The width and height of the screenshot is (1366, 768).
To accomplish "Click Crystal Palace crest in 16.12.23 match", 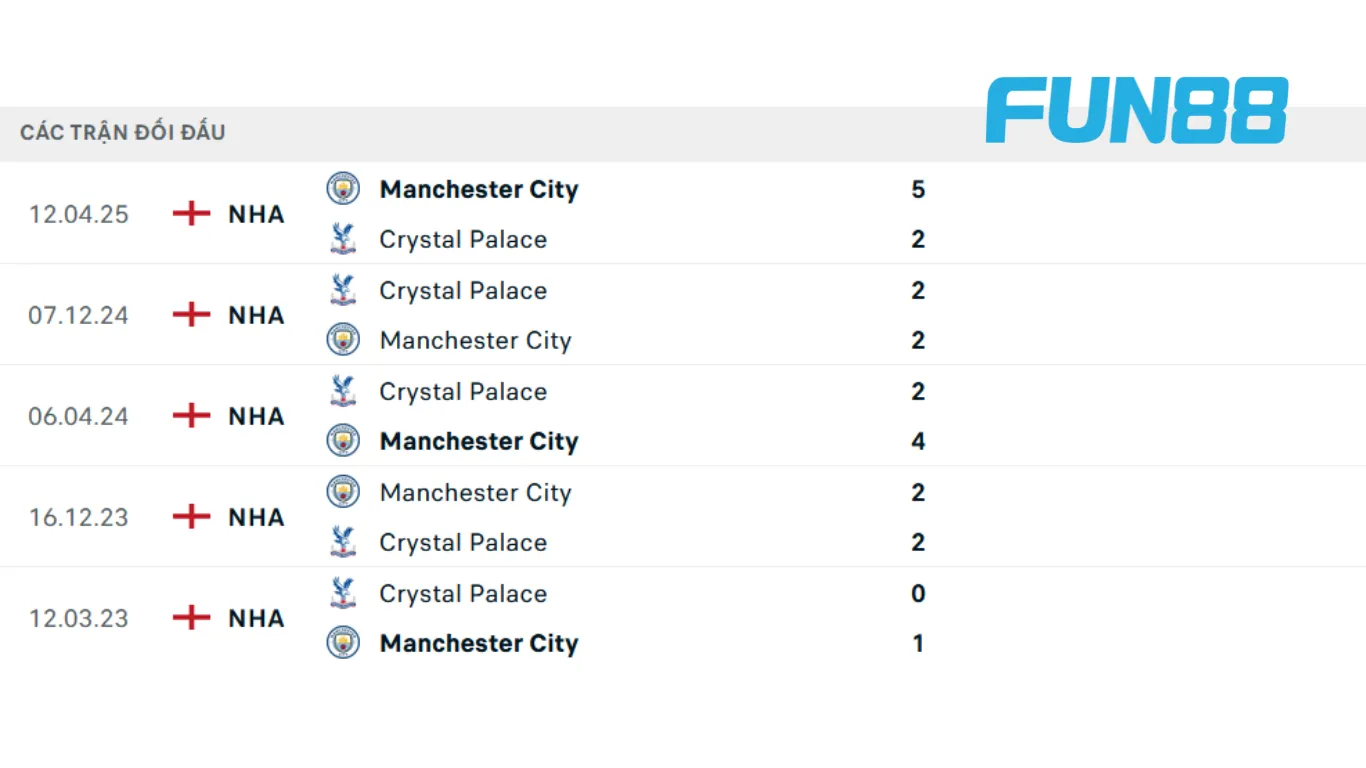I will (343, 542).
